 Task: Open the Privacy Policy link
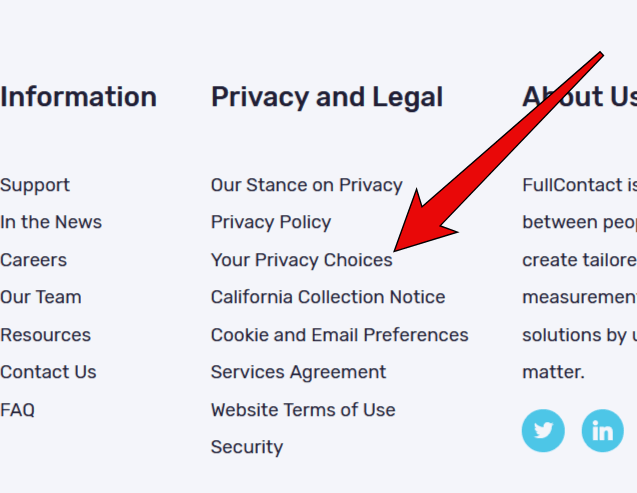[x=271, y=223]
